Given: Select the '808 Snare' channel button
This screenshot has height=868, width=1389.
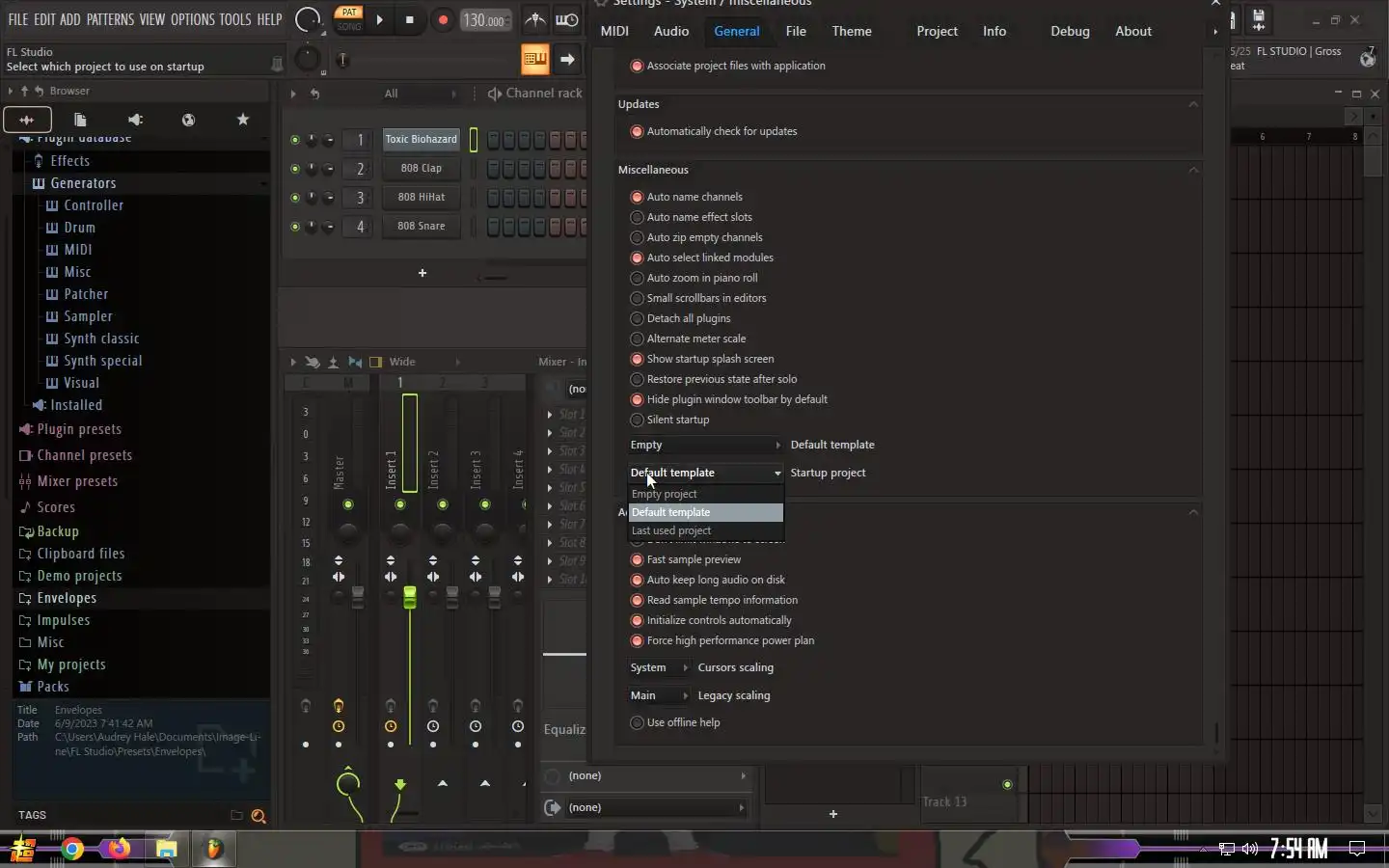Looking at the screenshot, I should (421, 226).
